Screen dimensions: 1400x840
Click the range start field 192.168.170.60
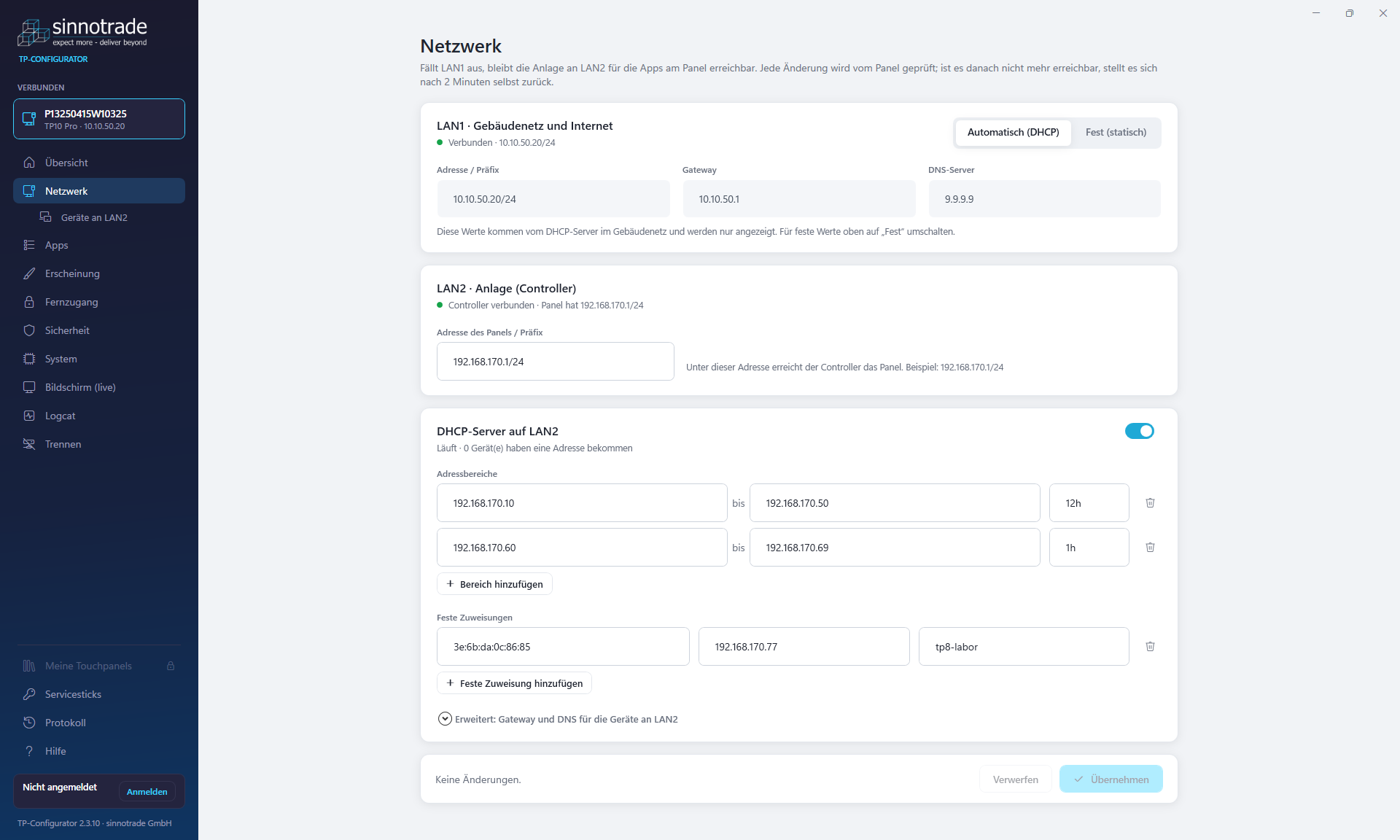pos(582,548)
